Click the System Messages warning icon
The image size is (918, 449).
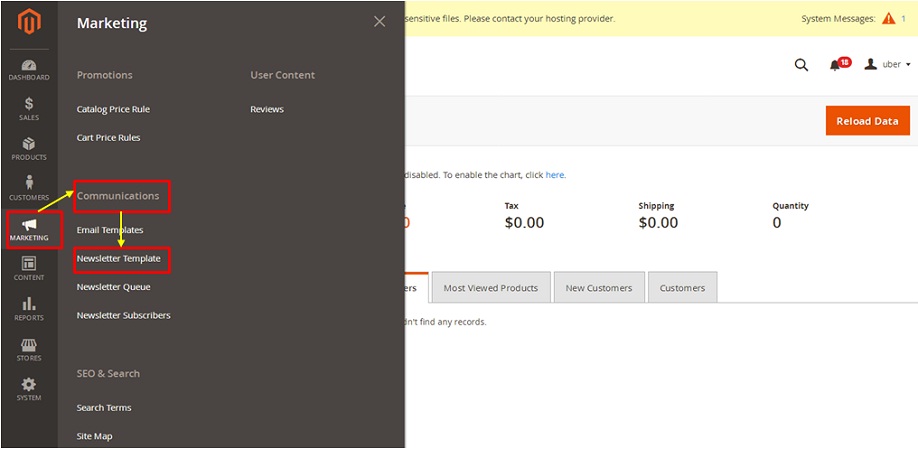pos(889,19)
